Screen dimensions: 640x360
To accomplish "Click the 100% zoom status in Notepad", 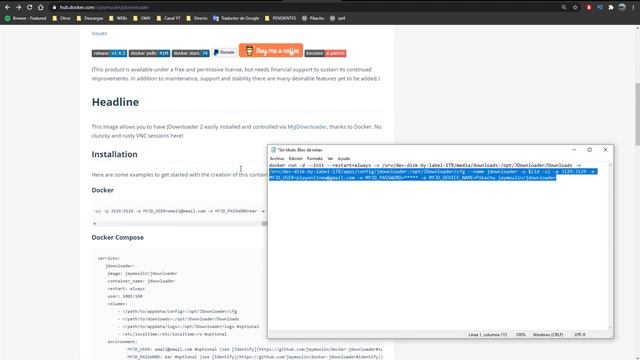I will click(520, 335).
